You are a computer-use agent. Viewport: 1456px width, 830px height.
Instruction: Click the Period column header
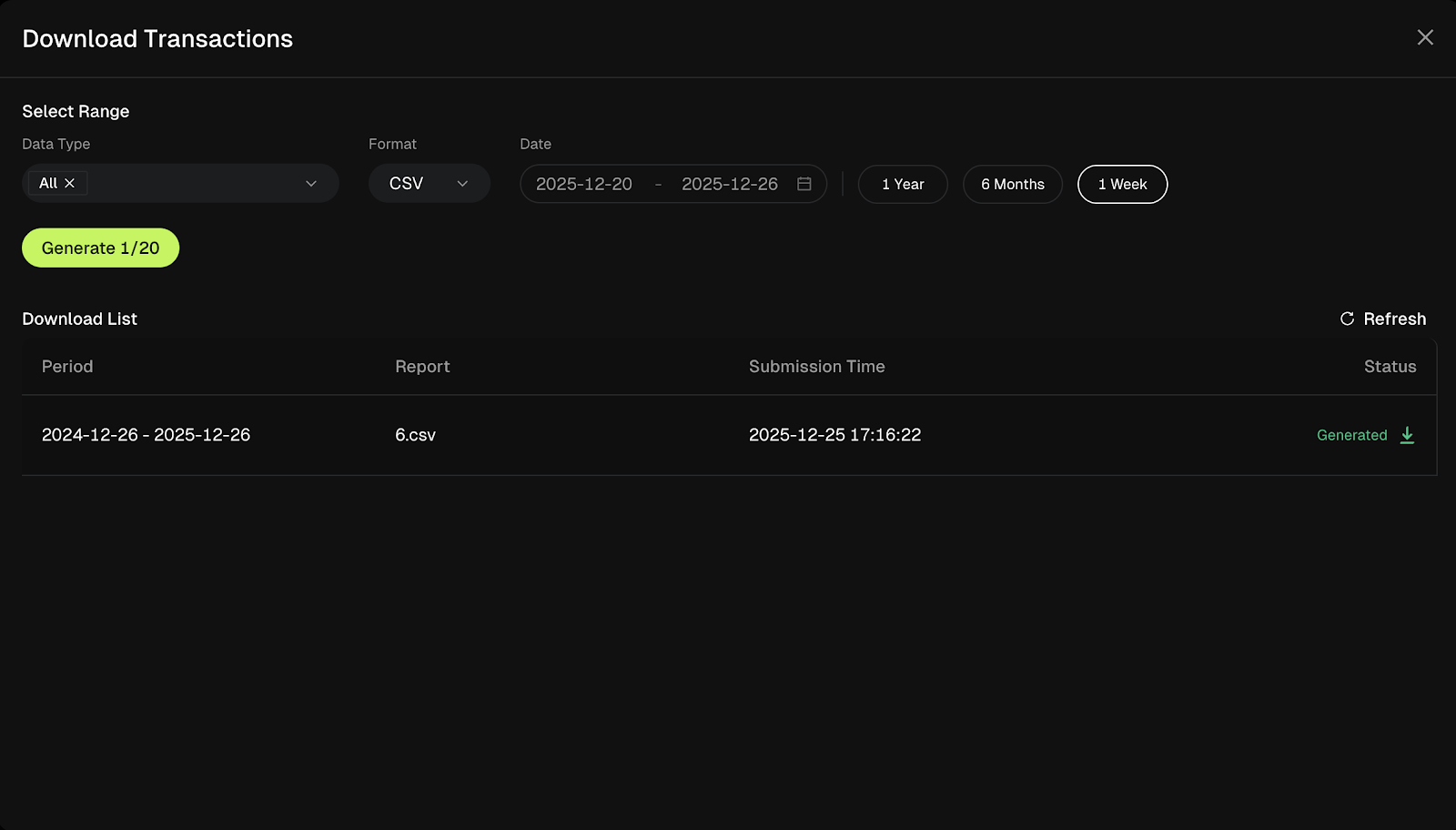coord(66,367)
